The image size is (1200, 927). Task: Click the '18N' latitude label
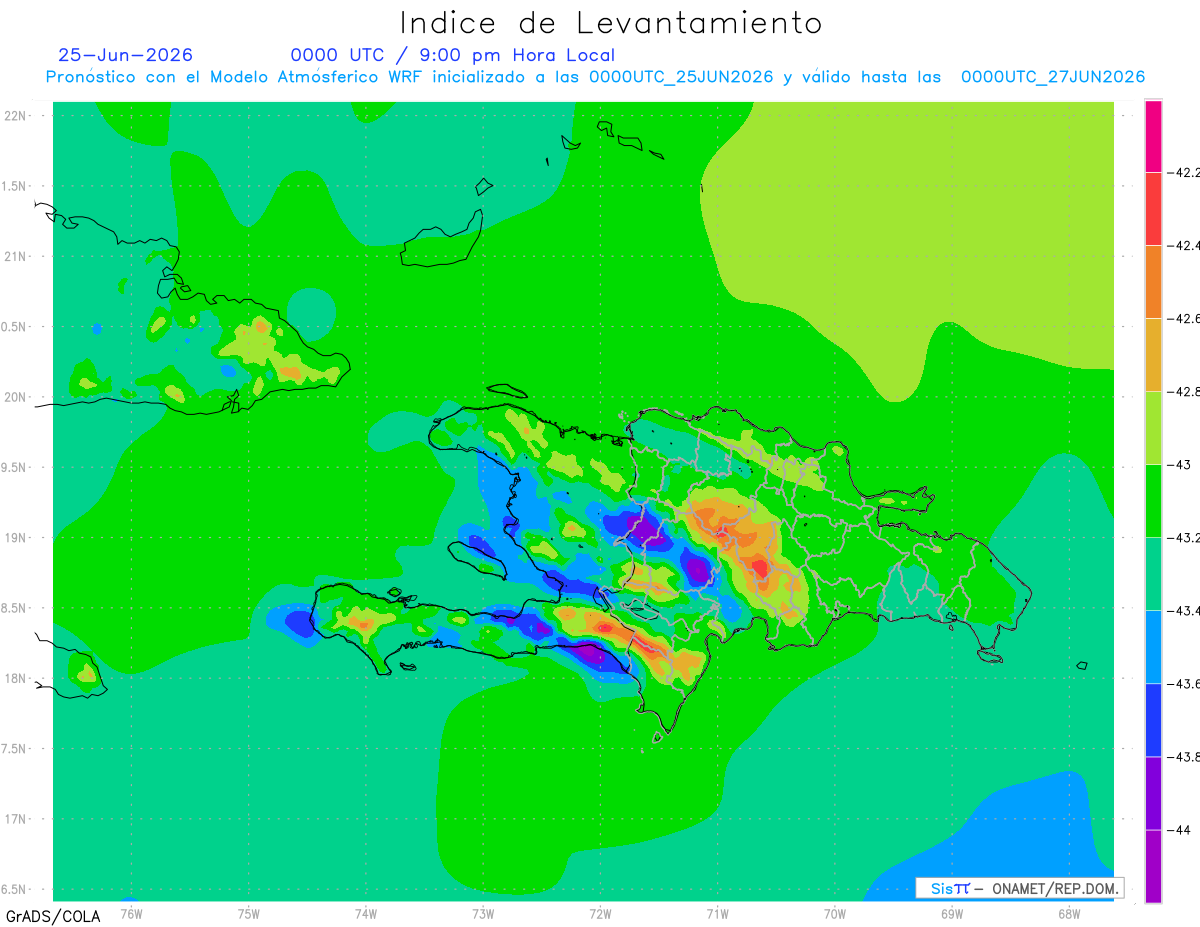[15, 678]
